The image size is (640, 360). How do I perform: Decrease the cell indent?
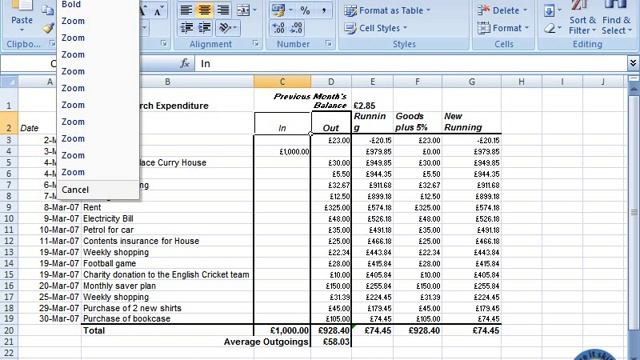click(x=187, y=28)
